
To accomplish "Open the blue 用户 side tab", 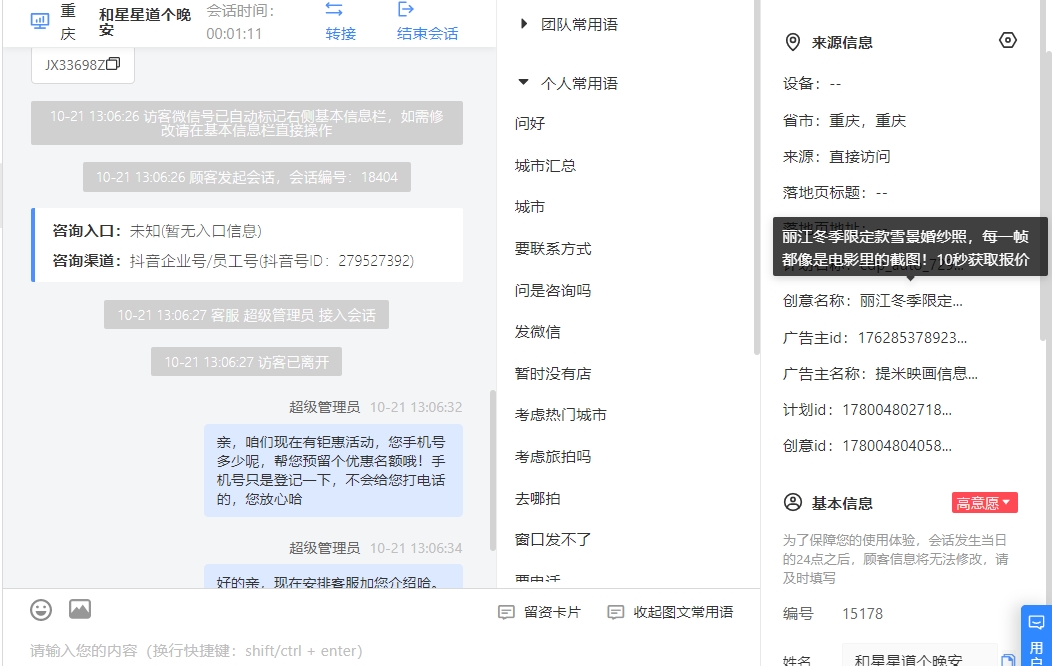I will [x=1037, y=636].
